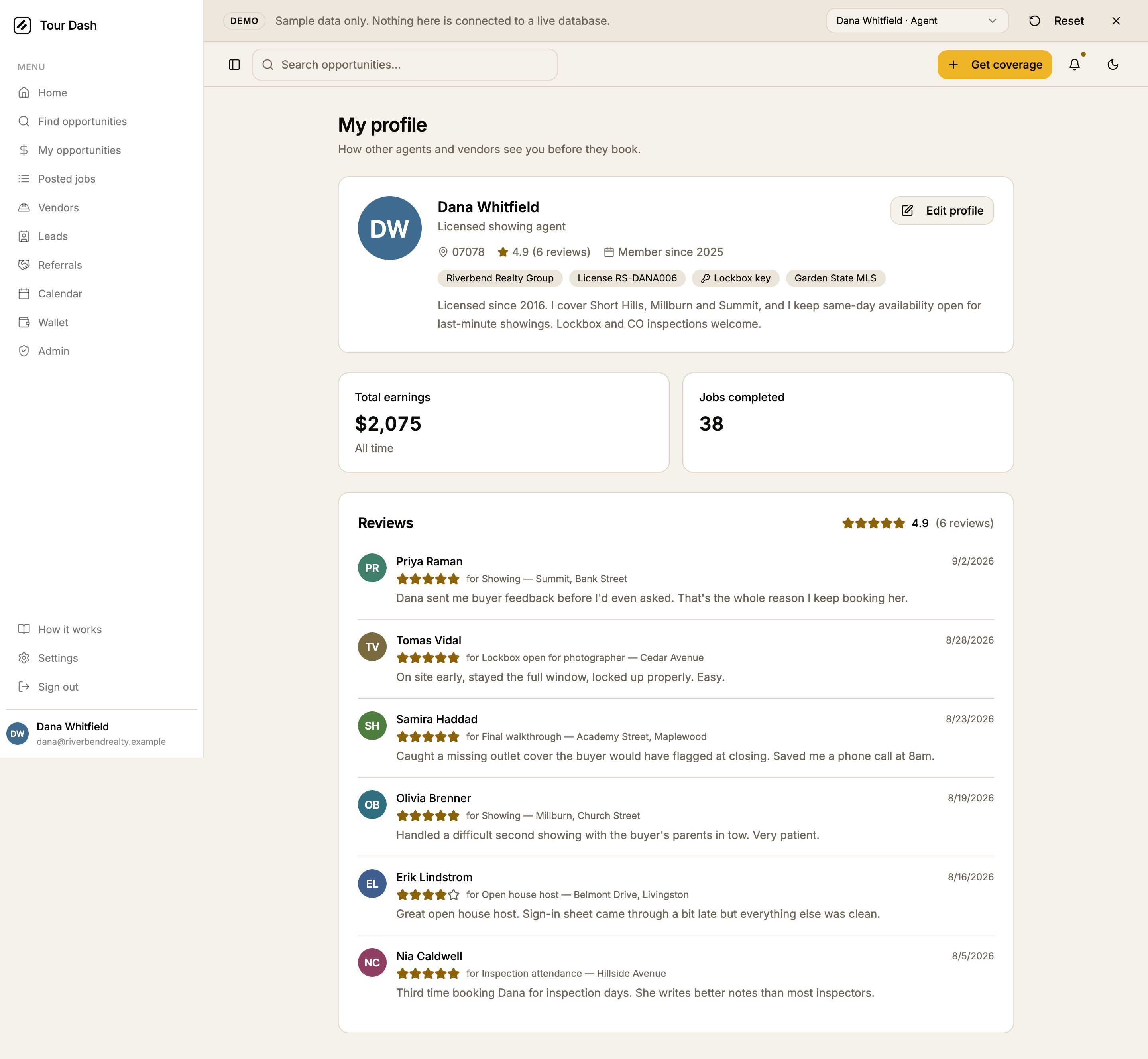1148x1059 pixels.
Task: Switch to dark mode moon icon
Action: [1113, 65]
